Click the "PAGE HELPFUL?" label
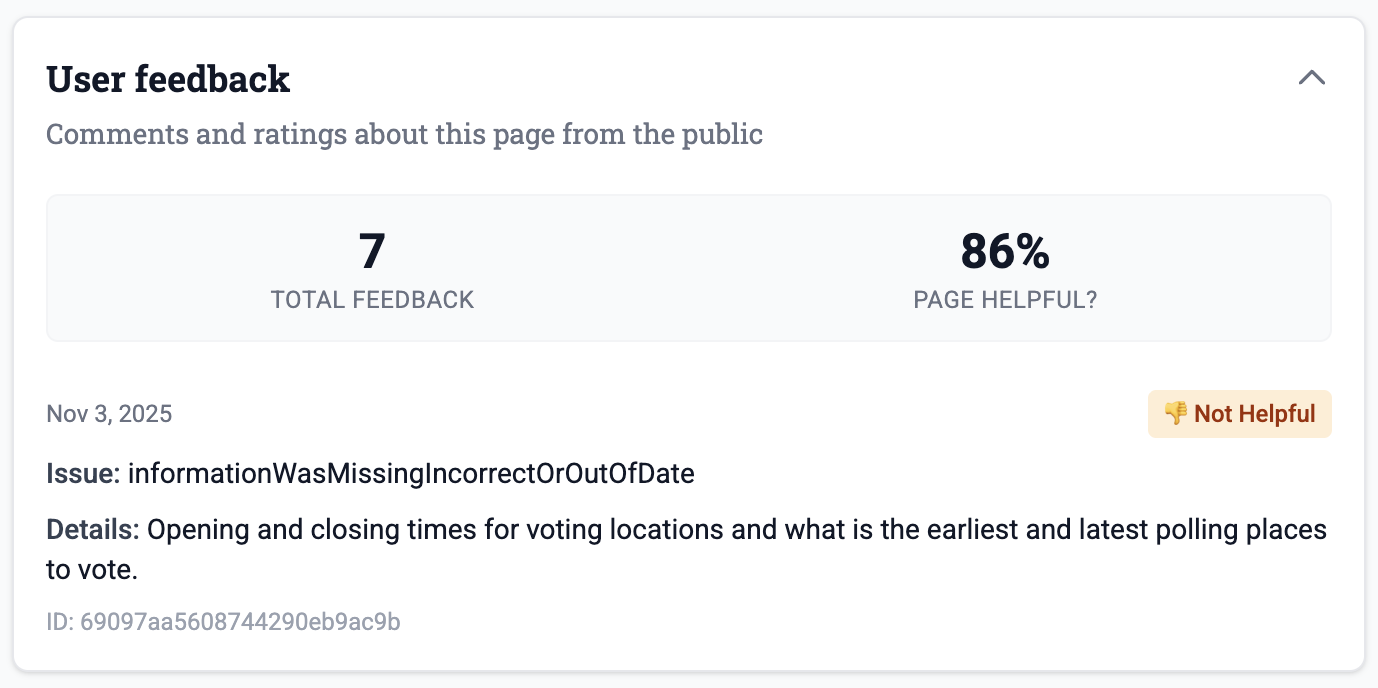This screenshot has width=1378, height=688. coord(1005,300)
